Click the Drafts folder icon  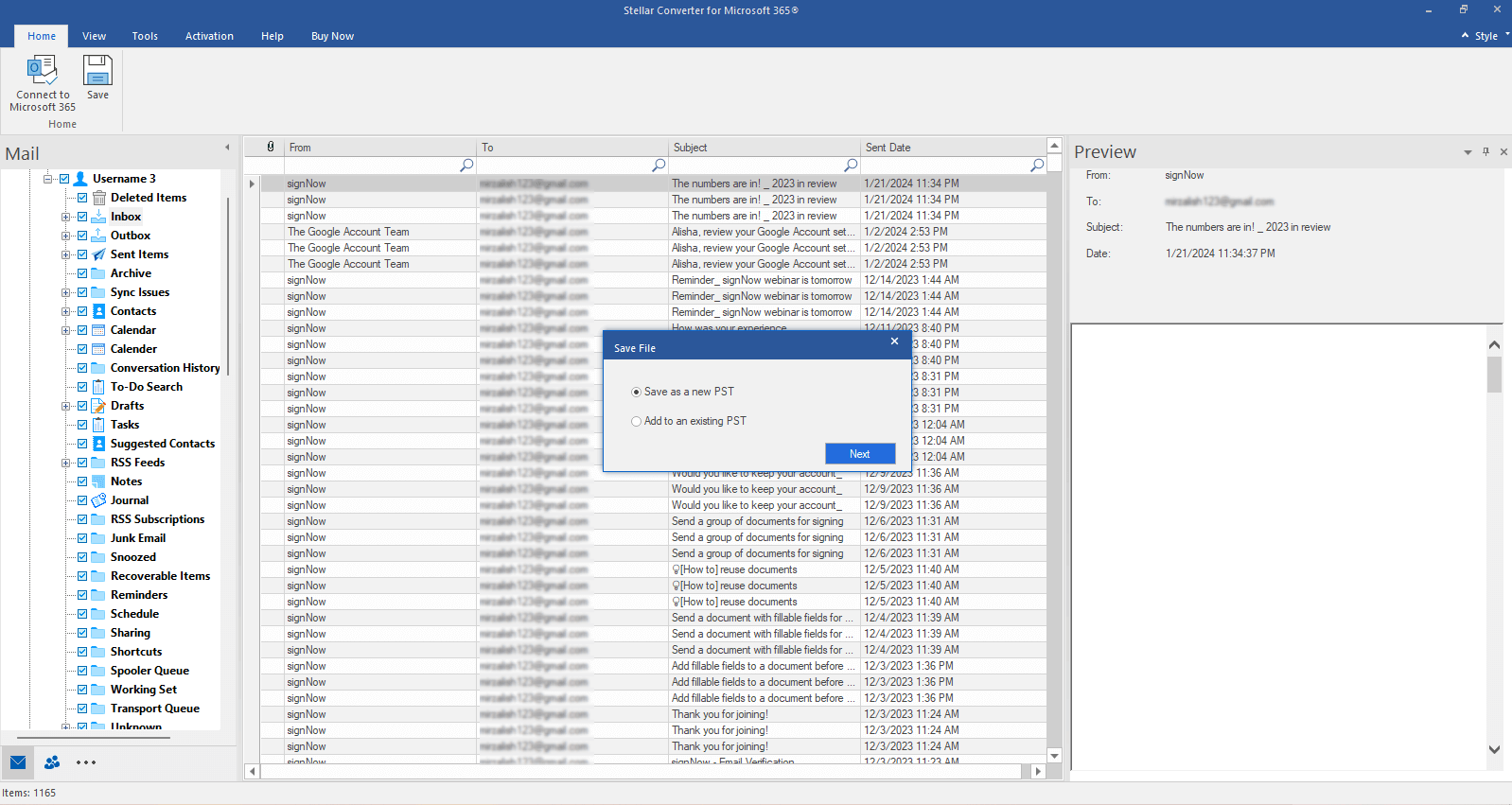coord(98,406)
